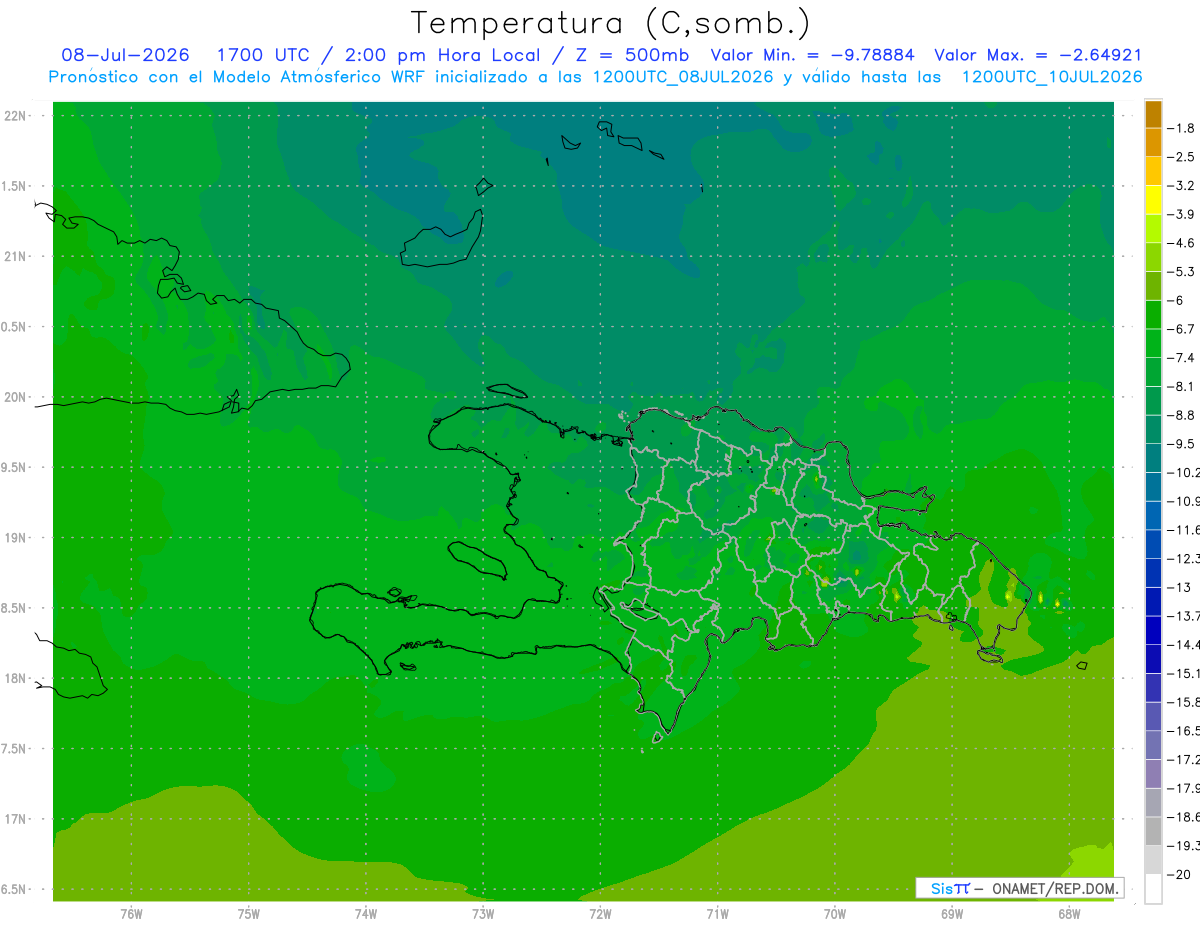Click the "22N" latitude label
Image resolution: width=1200 pixels, height=927 pixels.
tap(16, 116)
